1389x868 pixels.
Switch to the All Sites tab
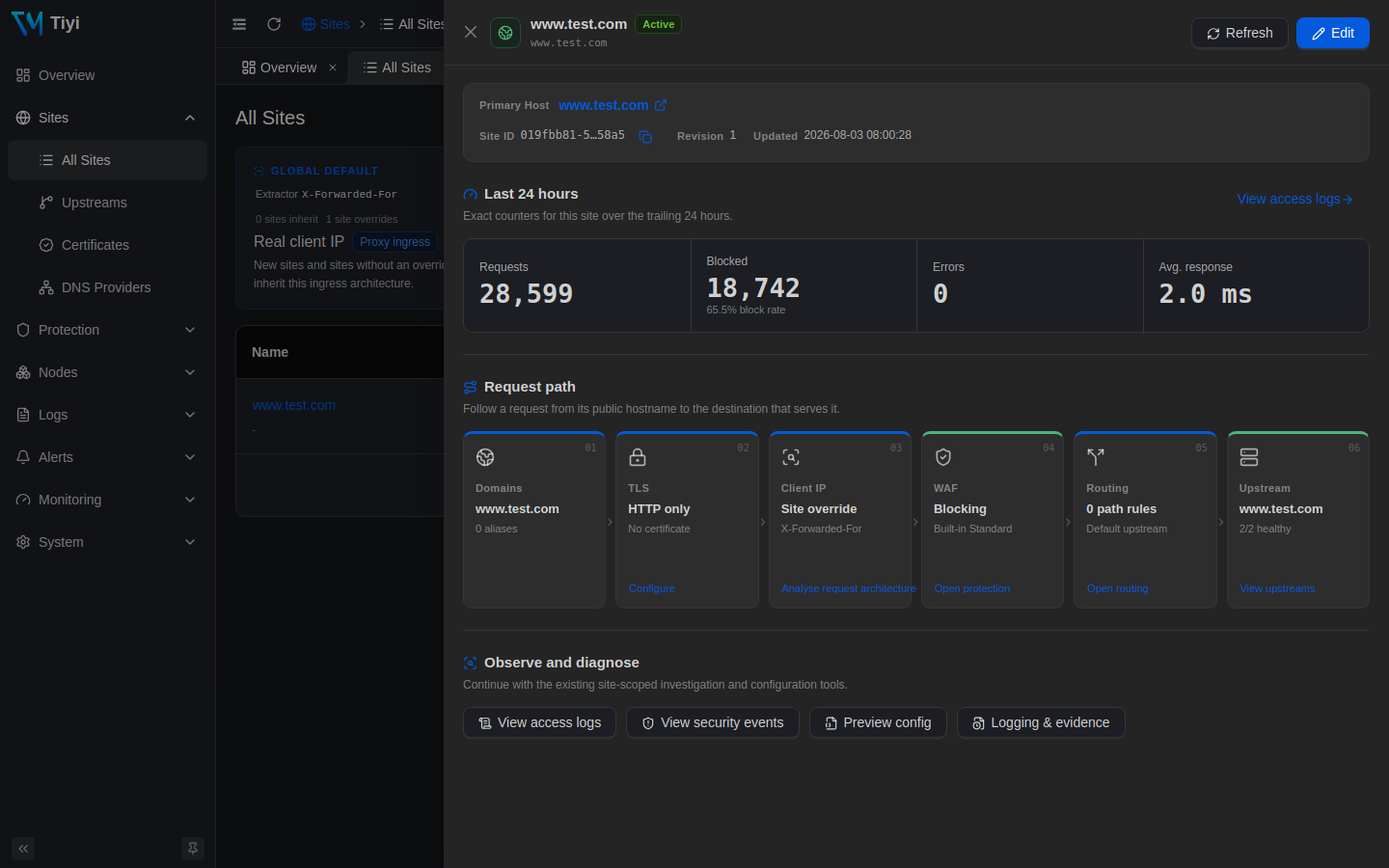(397, 68)
